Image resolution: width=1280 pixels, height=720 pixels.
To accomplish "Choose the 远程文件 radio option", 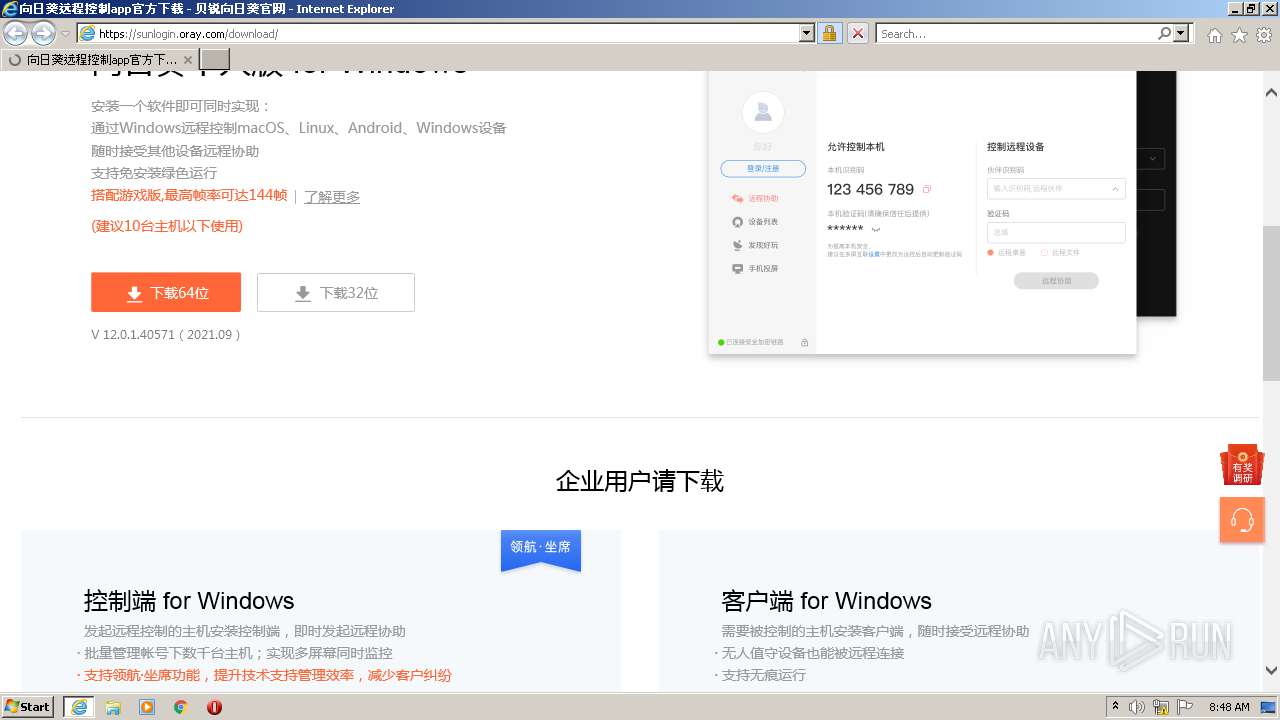I will pyautogui.click(x=1061, y=253).
